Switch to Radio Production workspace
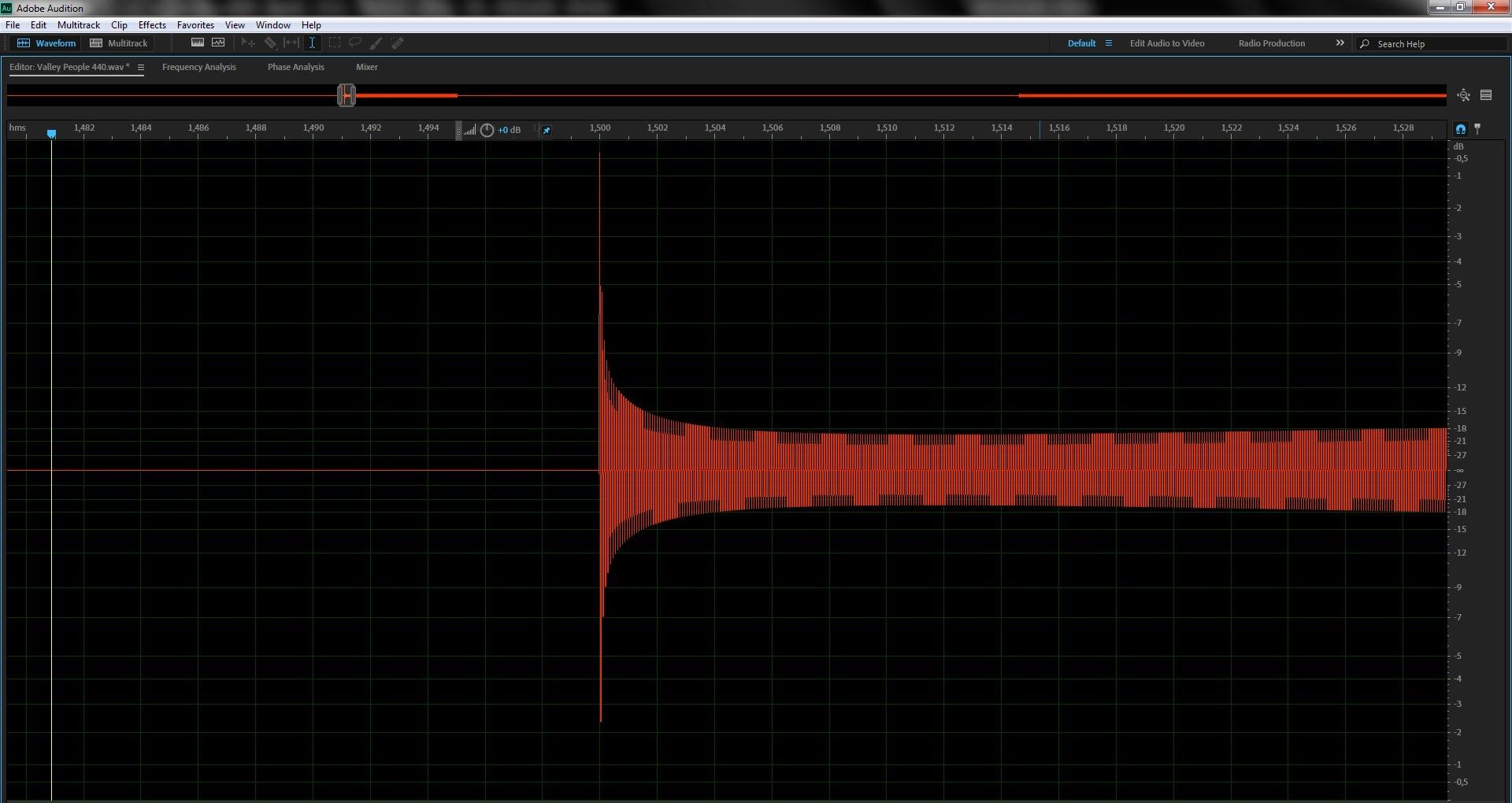The image size is (1512, 803). click(x=1272, y=43)
